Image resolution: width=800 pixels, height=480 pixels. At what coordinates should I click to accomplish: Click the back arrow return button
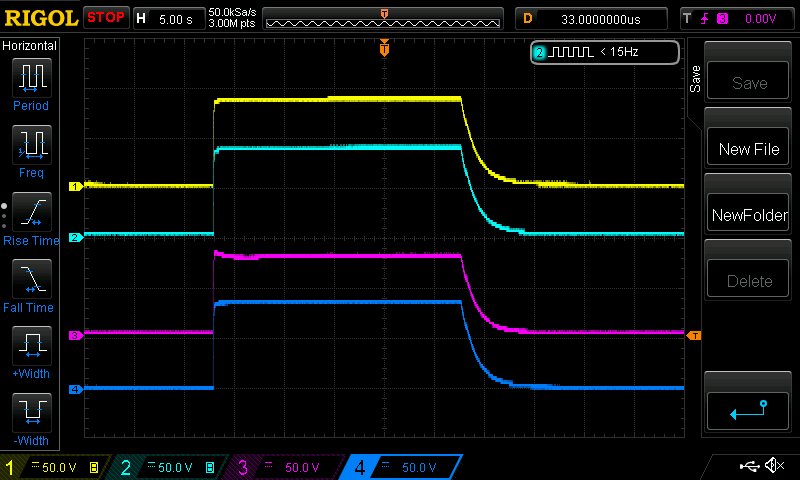pyautogui.click(x=748, y=411)
